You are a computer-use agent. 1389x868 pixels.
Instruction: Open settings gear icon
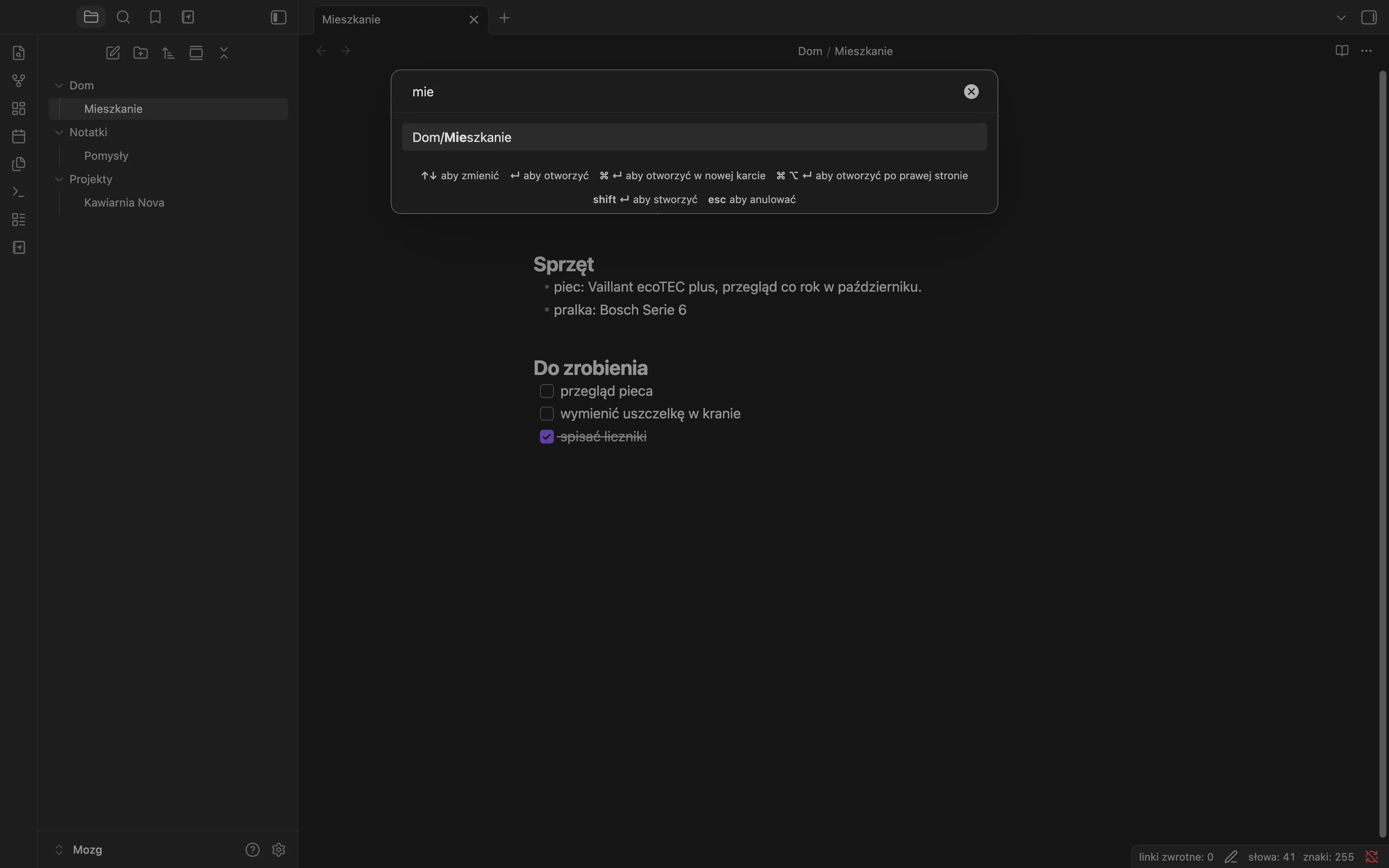pyautogui.click(x=279, y=850)
